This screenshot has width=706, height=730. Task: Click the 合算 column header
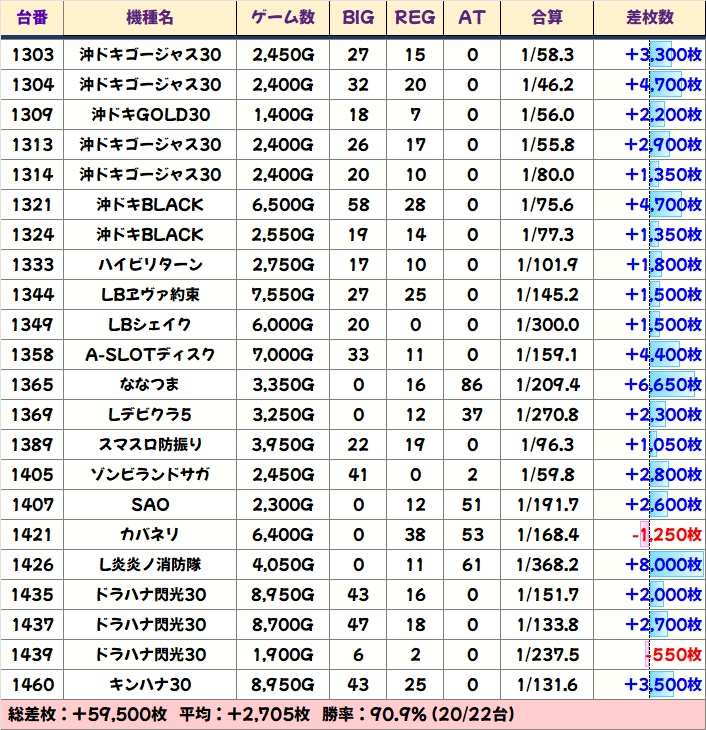click(546, 18)
